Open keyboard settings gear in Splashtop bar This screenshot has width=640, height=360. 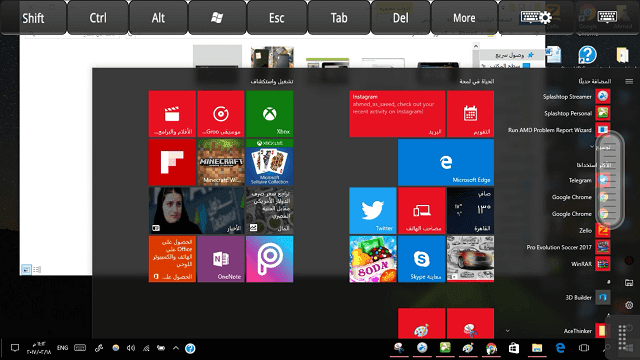pyautogui.click(x=536, y=17)
